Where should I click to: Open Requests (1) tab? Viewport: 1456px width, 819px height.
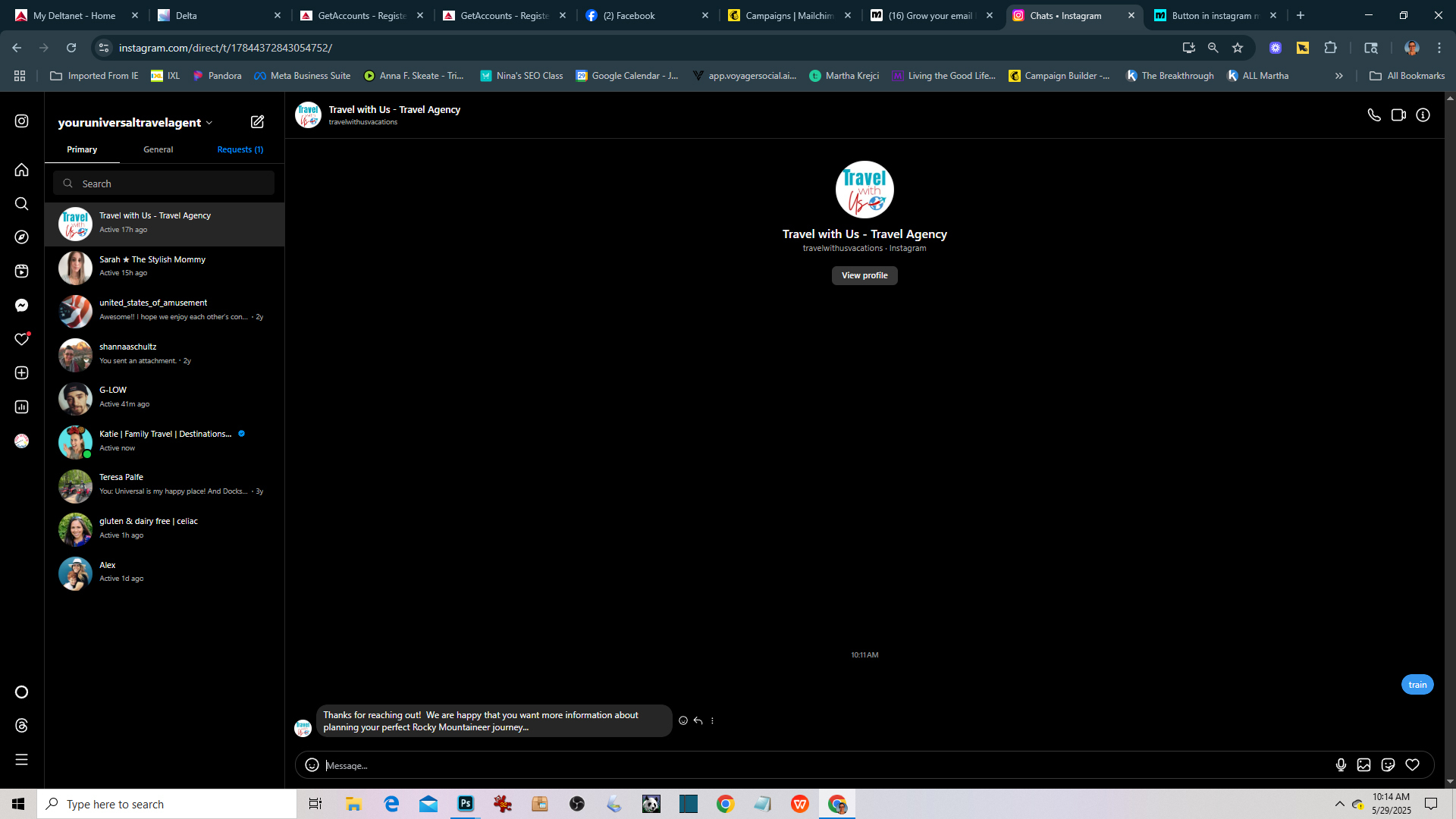(240, 149)
